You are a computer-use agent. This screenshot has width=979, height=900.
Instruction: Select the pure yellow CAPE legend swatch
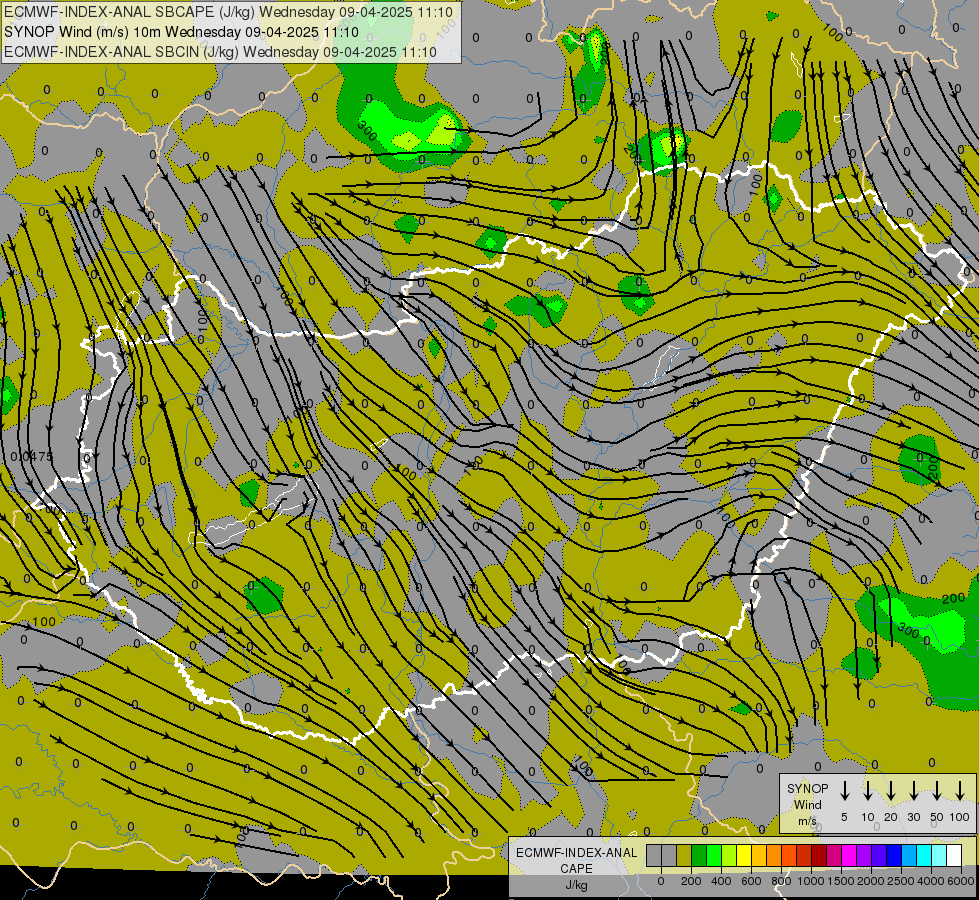744,855
